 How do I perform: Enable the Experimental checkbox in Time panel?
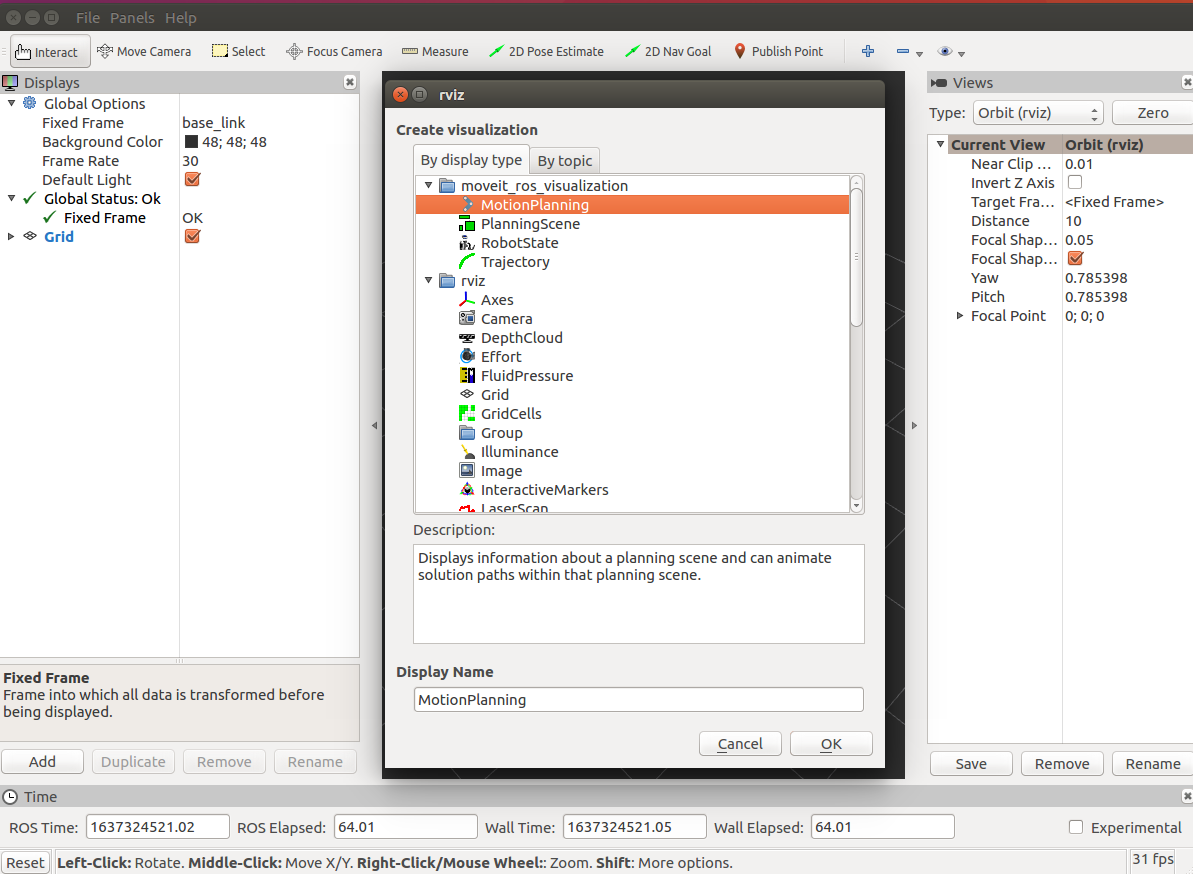pyautogui.click(x=1076, y=827)
